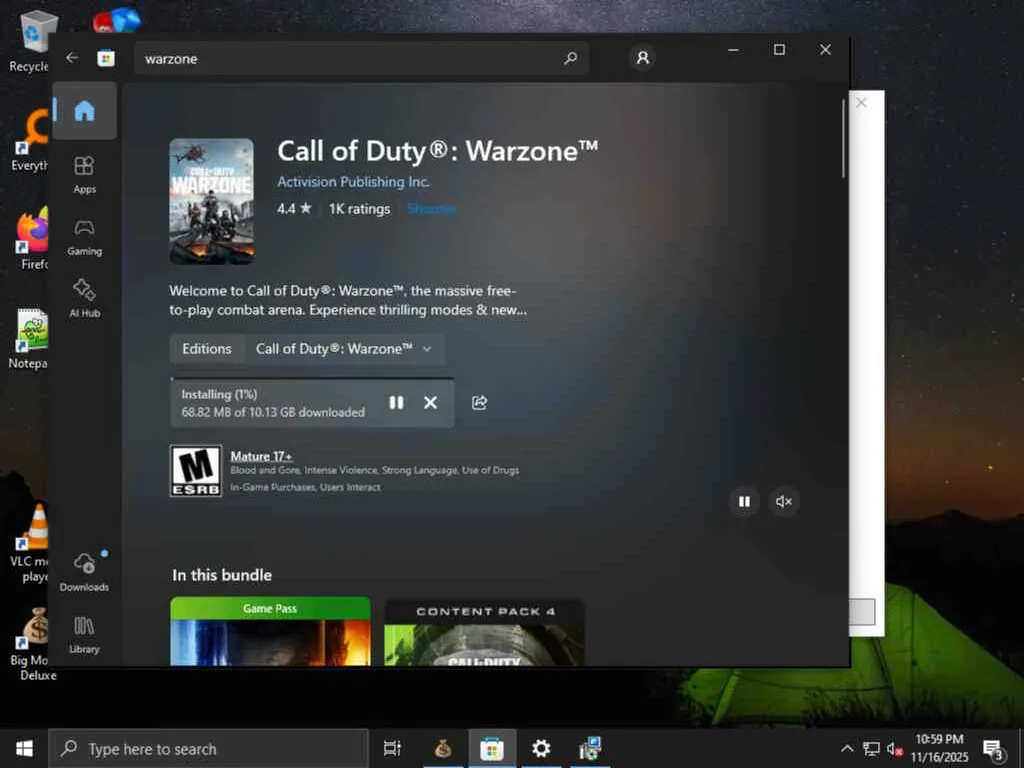Close the white window behind the Store

tap(861, 103)
